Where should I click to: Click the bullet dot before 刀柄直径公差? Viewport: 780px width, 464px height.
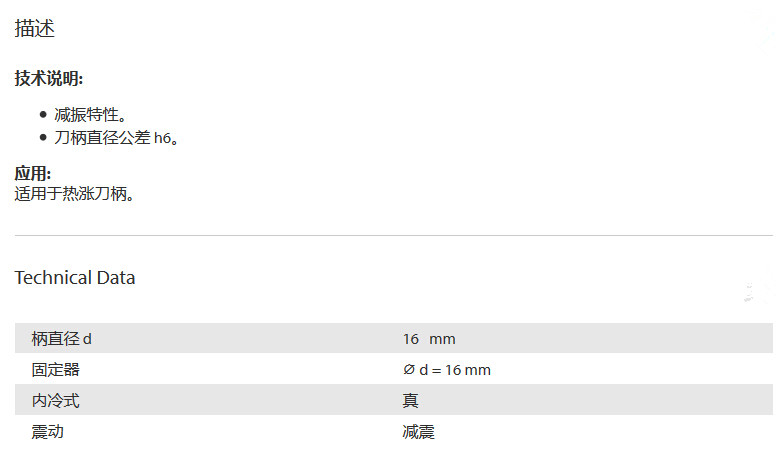point(43,138)
